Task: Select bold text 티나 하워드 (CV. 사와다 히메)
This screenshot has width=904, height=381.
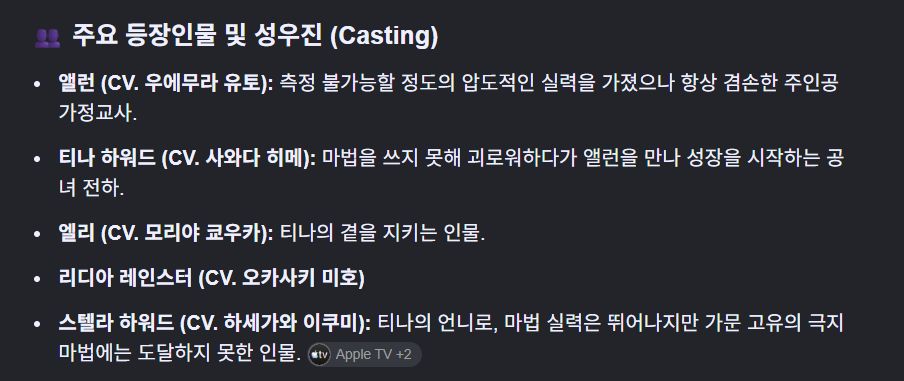Action: [x=187, y=158]
